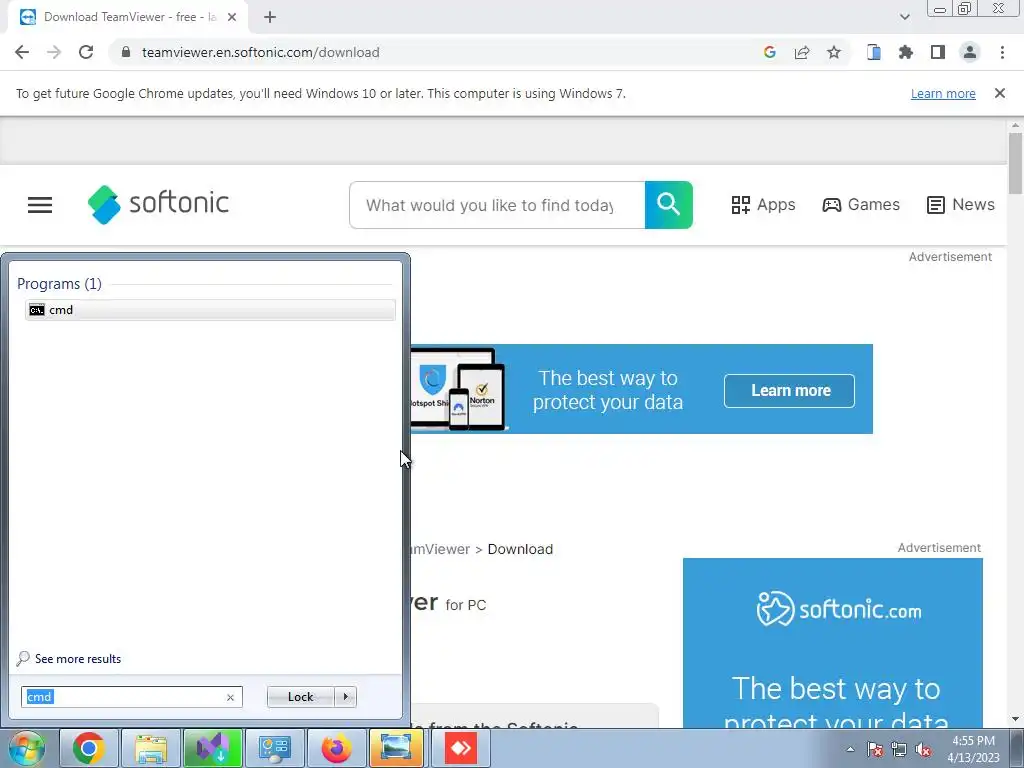Click the Softonic logo

coord(158,204)
